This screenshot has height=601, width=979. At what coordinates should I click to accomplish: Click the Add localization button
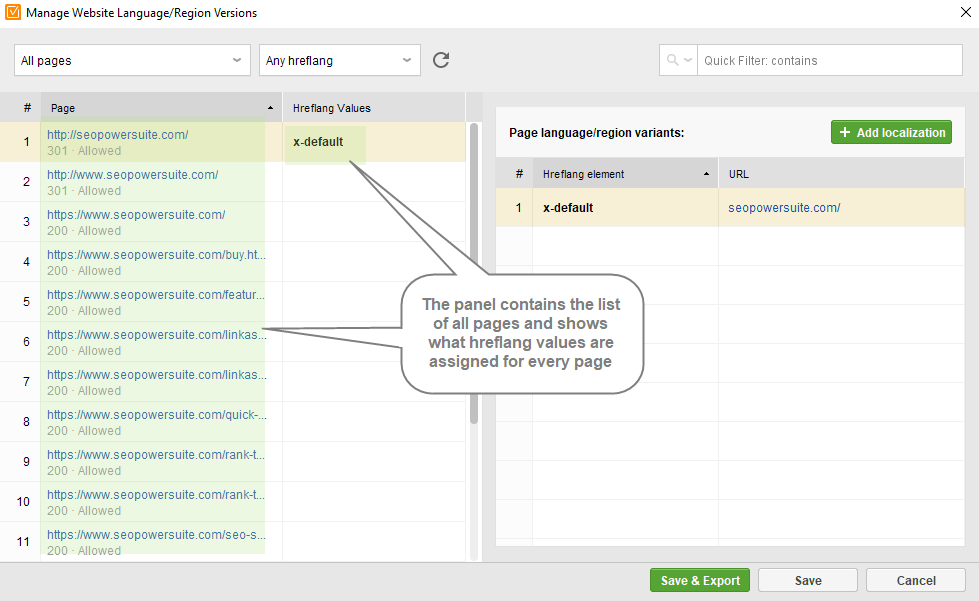[x=891, y=132]
